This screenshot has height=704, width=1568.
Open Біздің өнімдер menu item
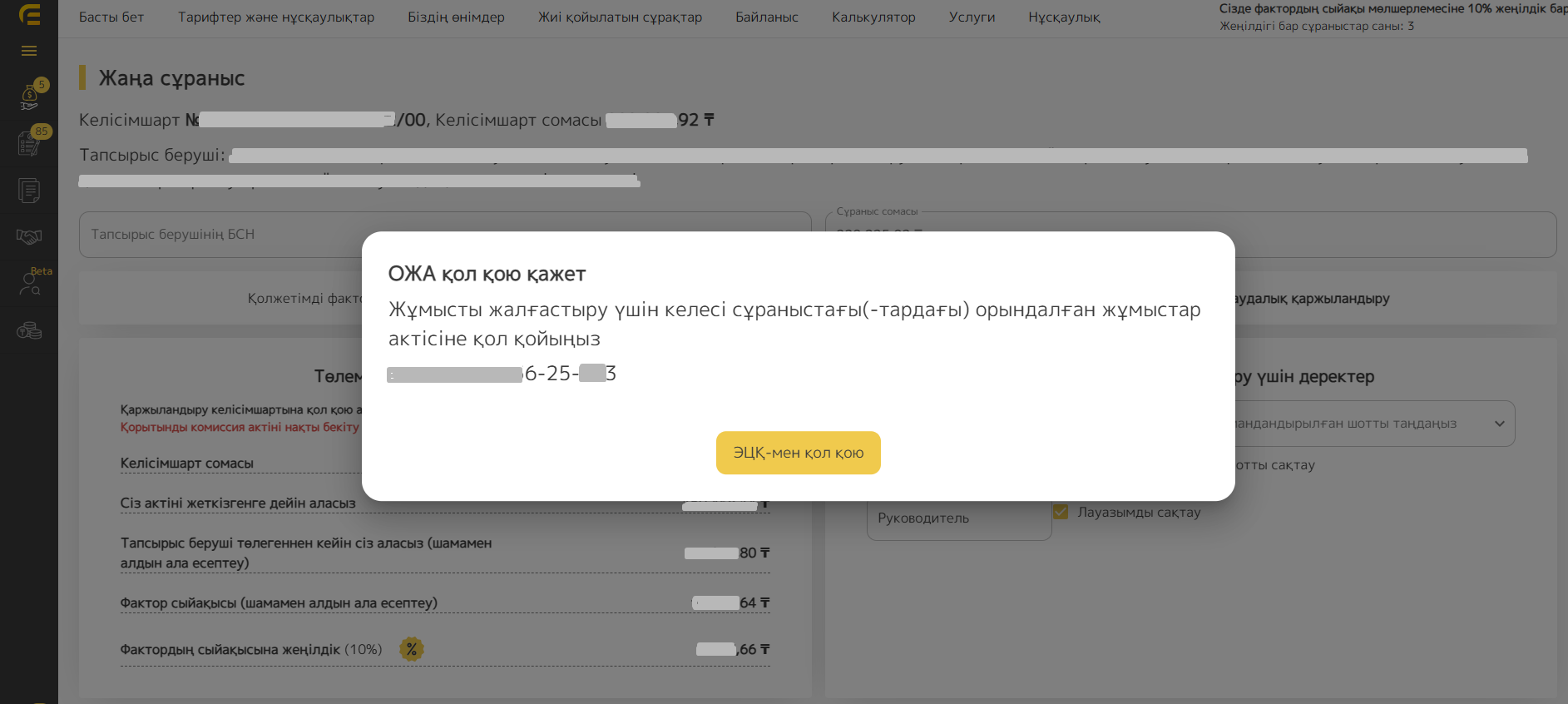[456, 17]
